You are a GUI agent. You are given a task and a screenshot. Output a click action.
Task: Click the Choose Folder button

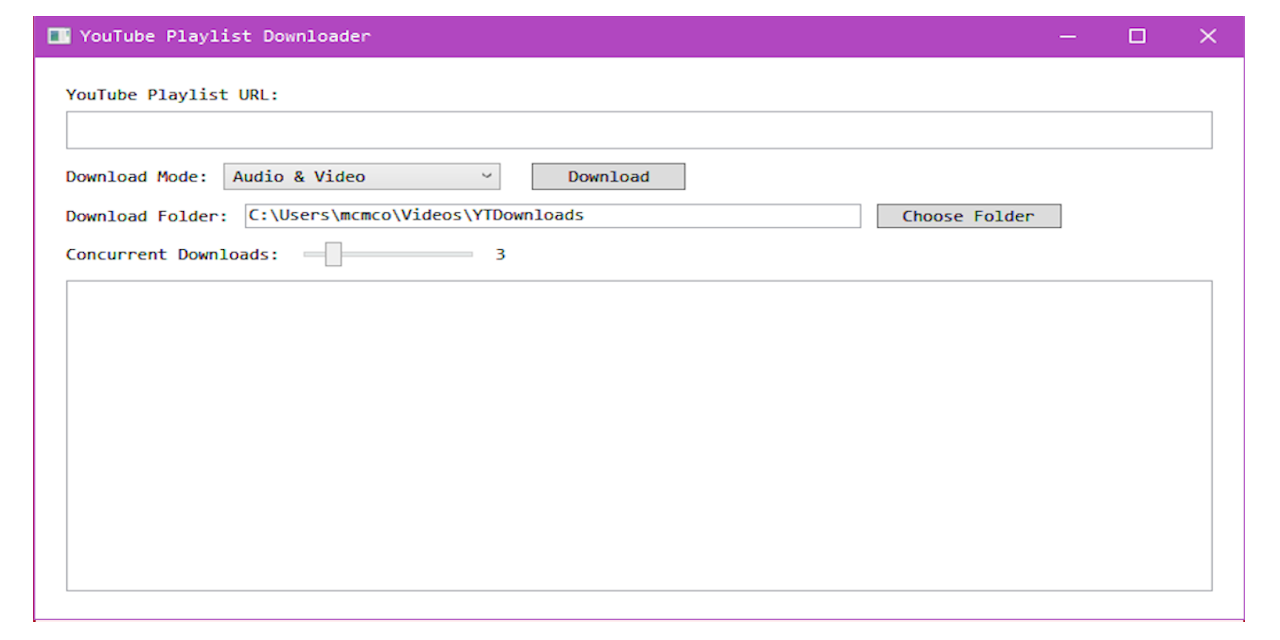point(968,216)
